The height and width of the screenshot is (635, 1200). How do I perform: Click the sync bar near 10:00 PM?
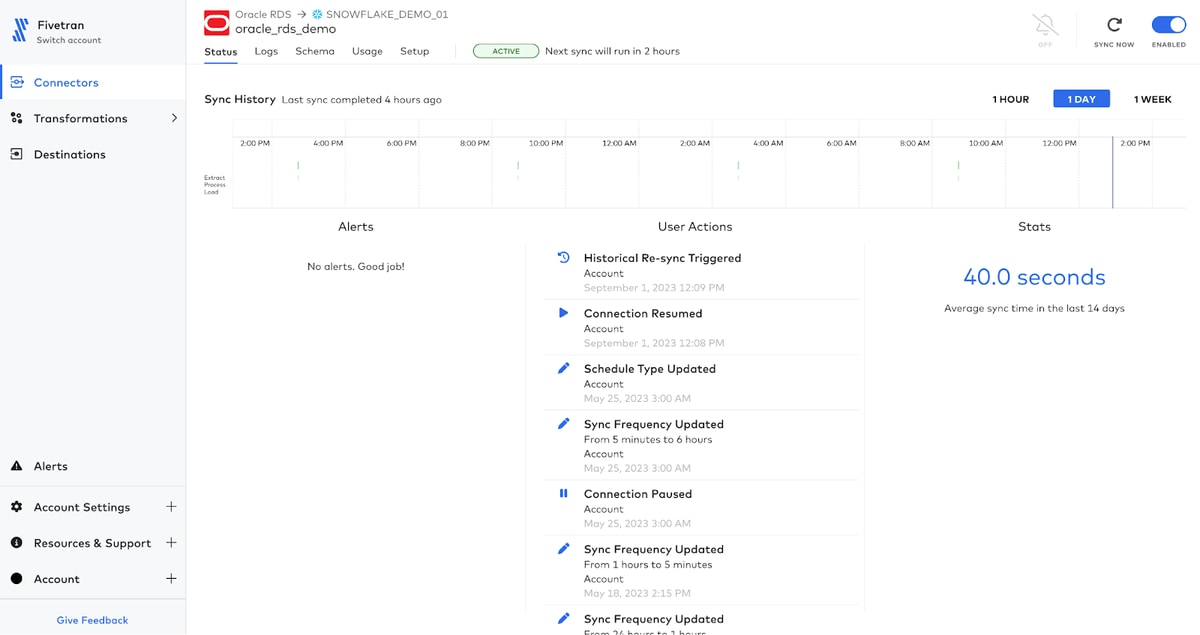(518, 170)
